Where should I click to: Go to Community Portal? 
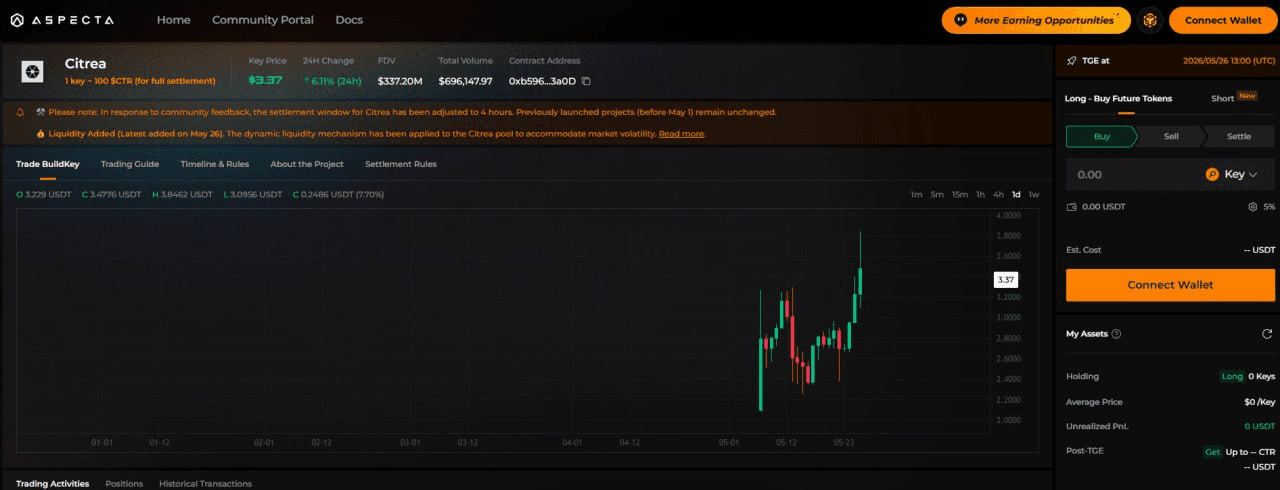click(263, 20)
